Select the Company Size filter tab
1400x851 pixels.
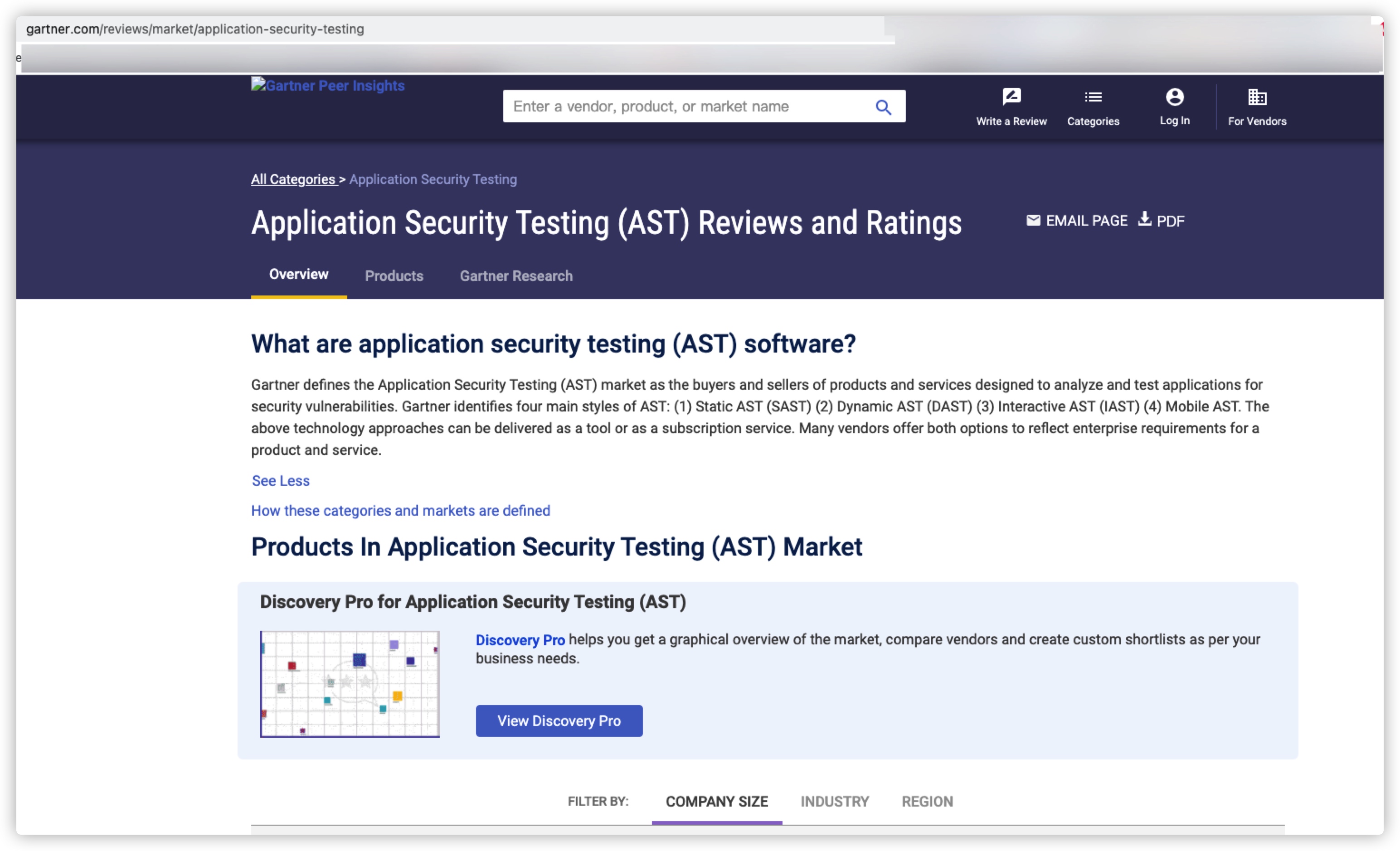[716, 802]
